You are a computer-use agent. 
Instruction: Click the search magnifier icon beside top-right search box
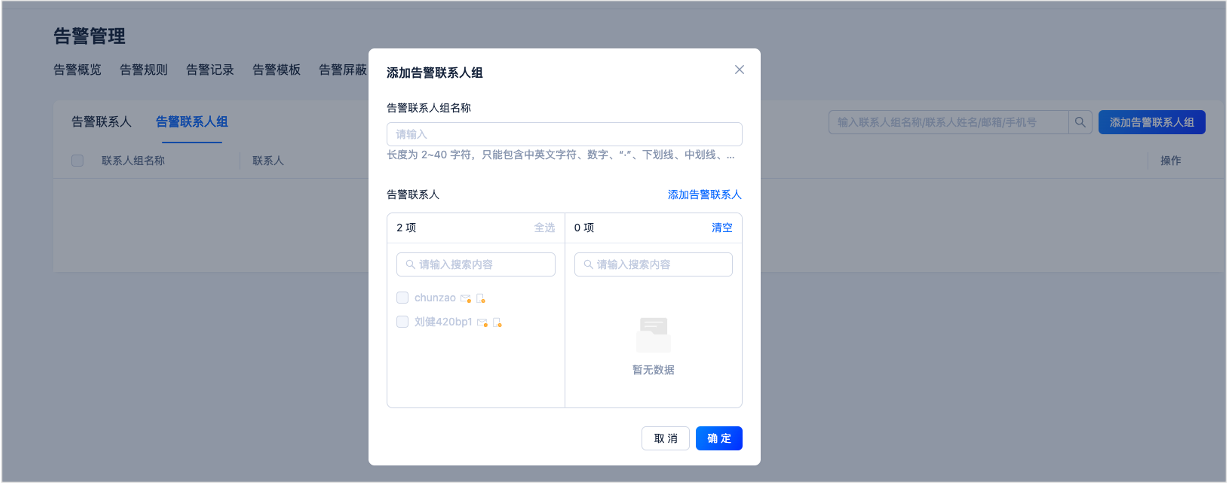[1081, 122]
